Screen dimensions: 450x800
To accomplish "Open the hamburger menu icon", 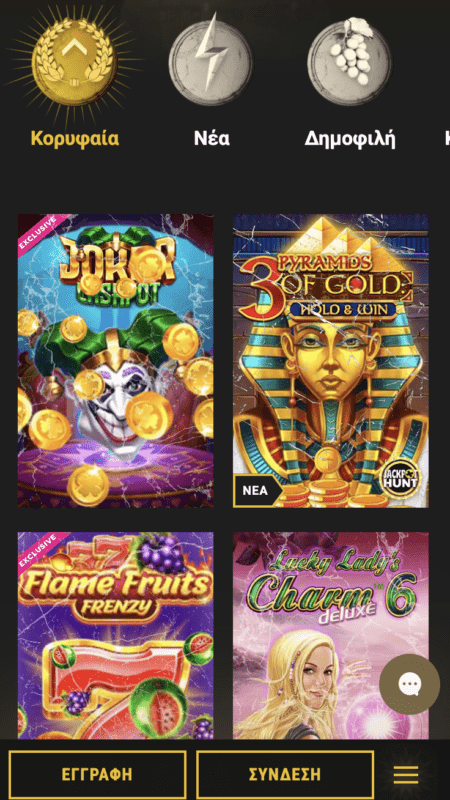I will [406, 775].
